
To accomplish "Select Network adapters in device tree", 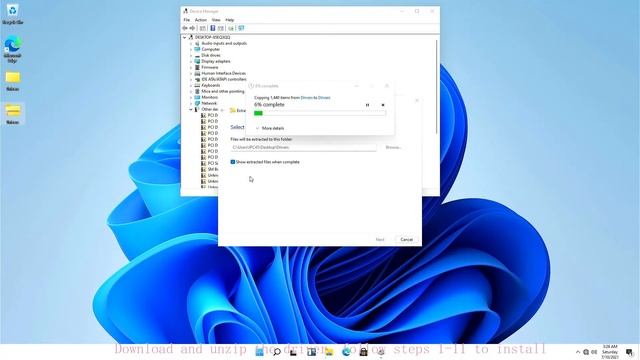I will (209, 103).
